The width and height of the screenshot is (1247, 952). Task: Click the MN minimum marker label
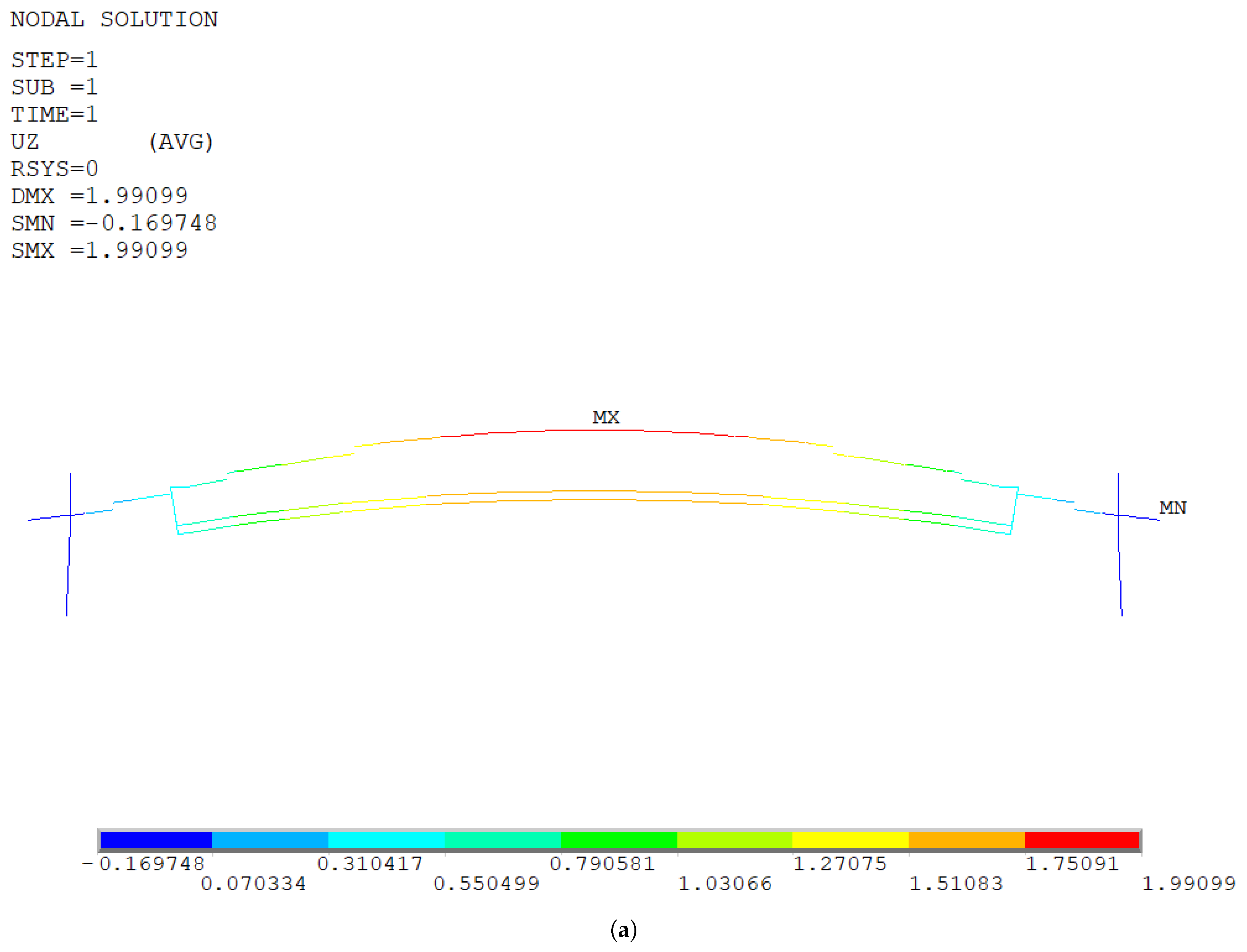point(1172,508)
